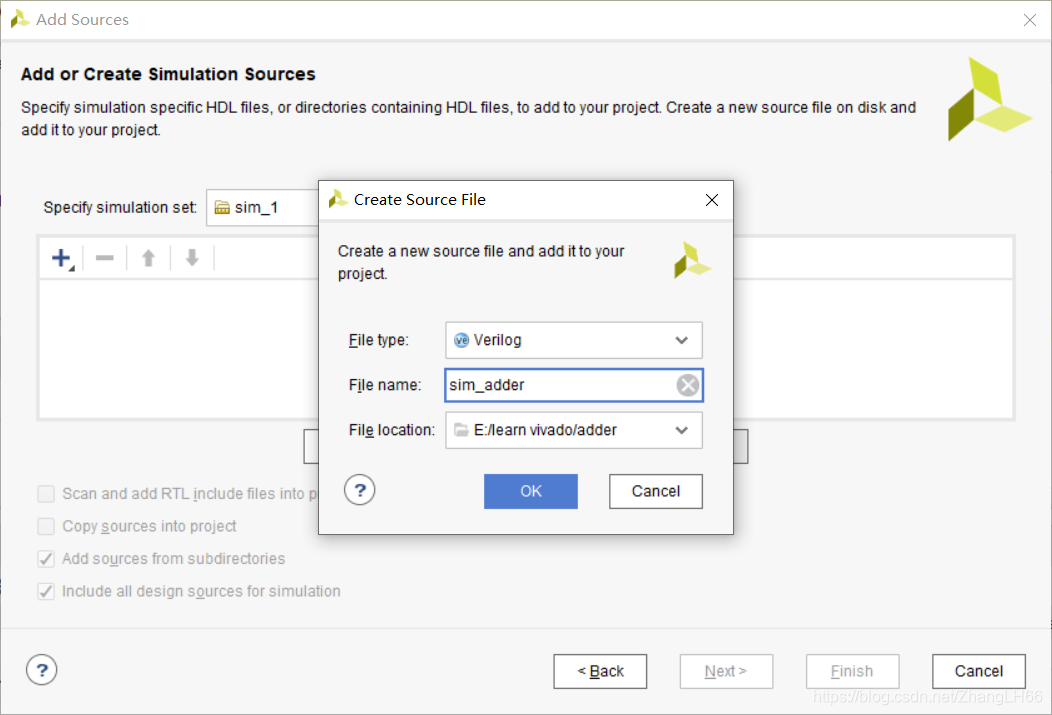This screenshot has height=715, width=1052.
Task: Cancel the Add Sources wizard
Action: click(x=978, y=671)
